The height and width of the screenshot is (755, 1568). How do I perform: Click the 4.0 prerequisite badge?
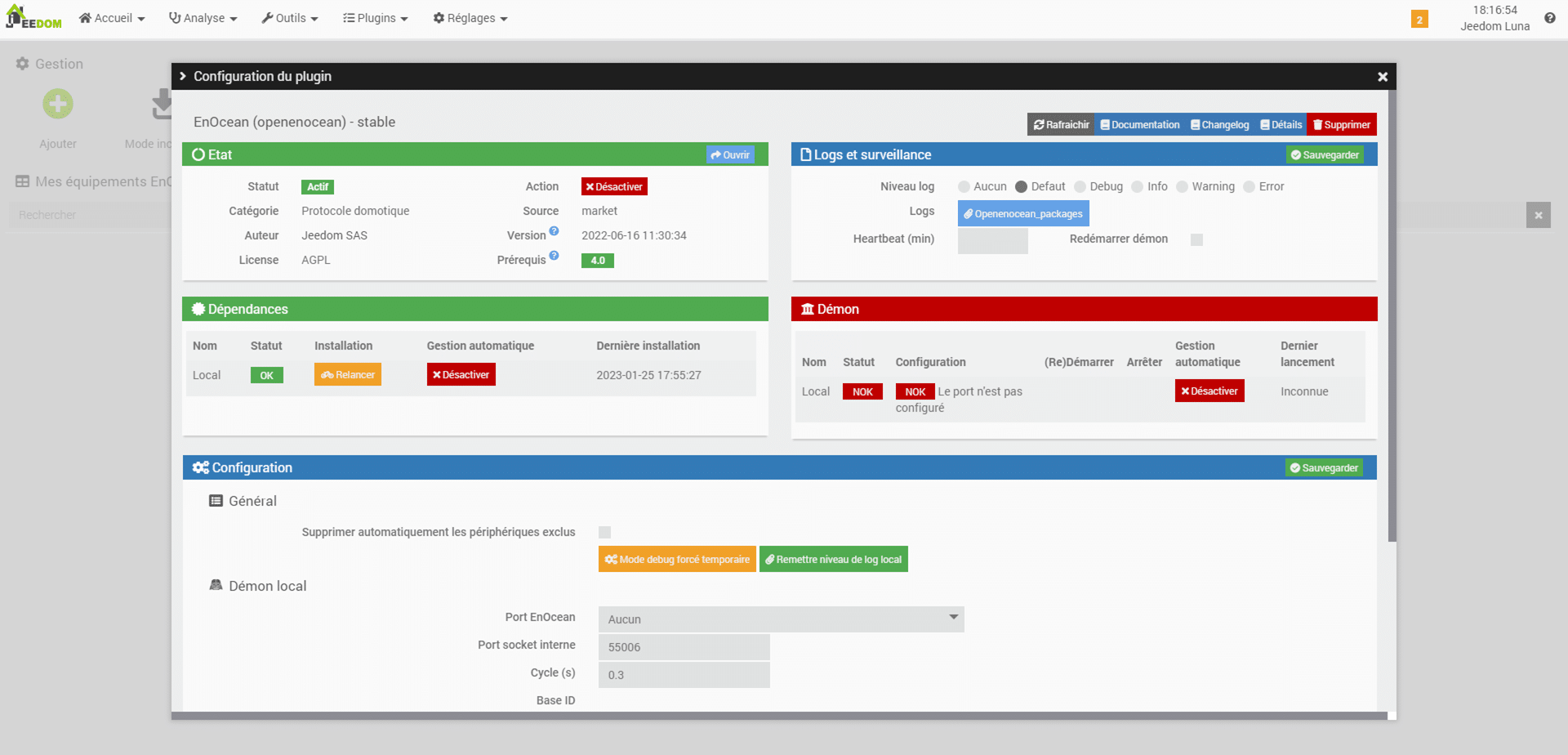tap(598, 261)
